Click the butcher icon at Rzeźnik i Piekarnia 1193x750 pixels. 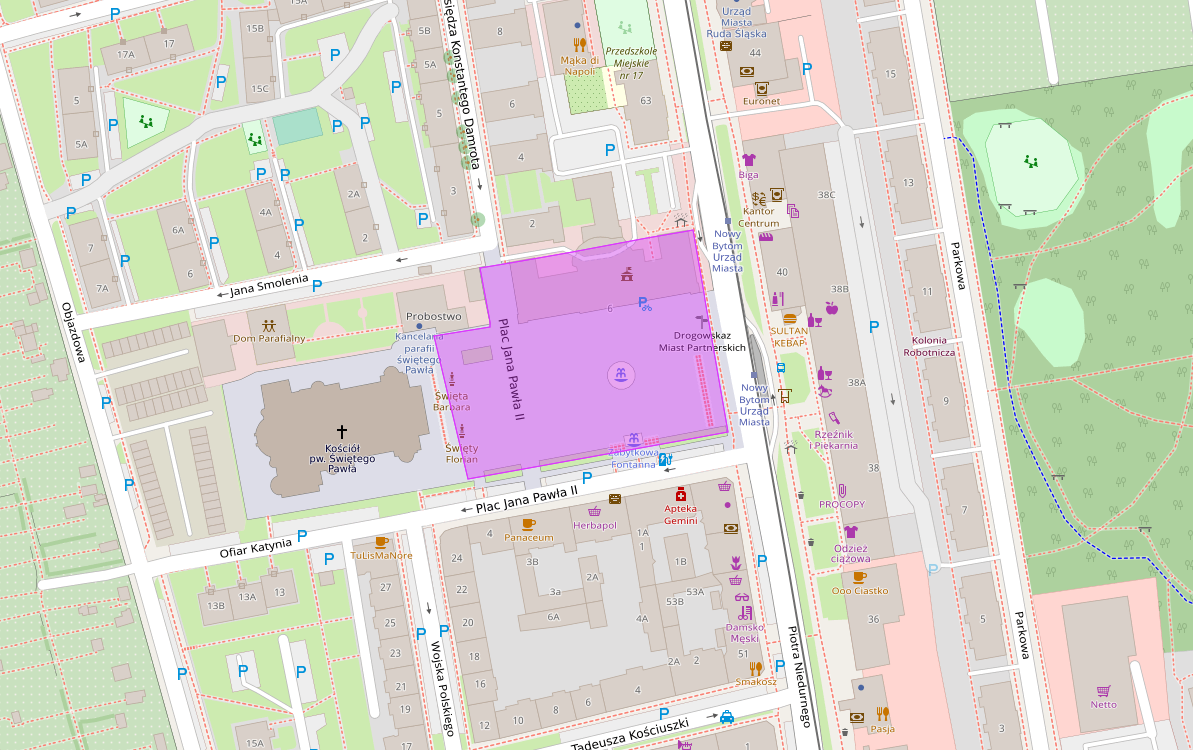[x=834, y=418]
